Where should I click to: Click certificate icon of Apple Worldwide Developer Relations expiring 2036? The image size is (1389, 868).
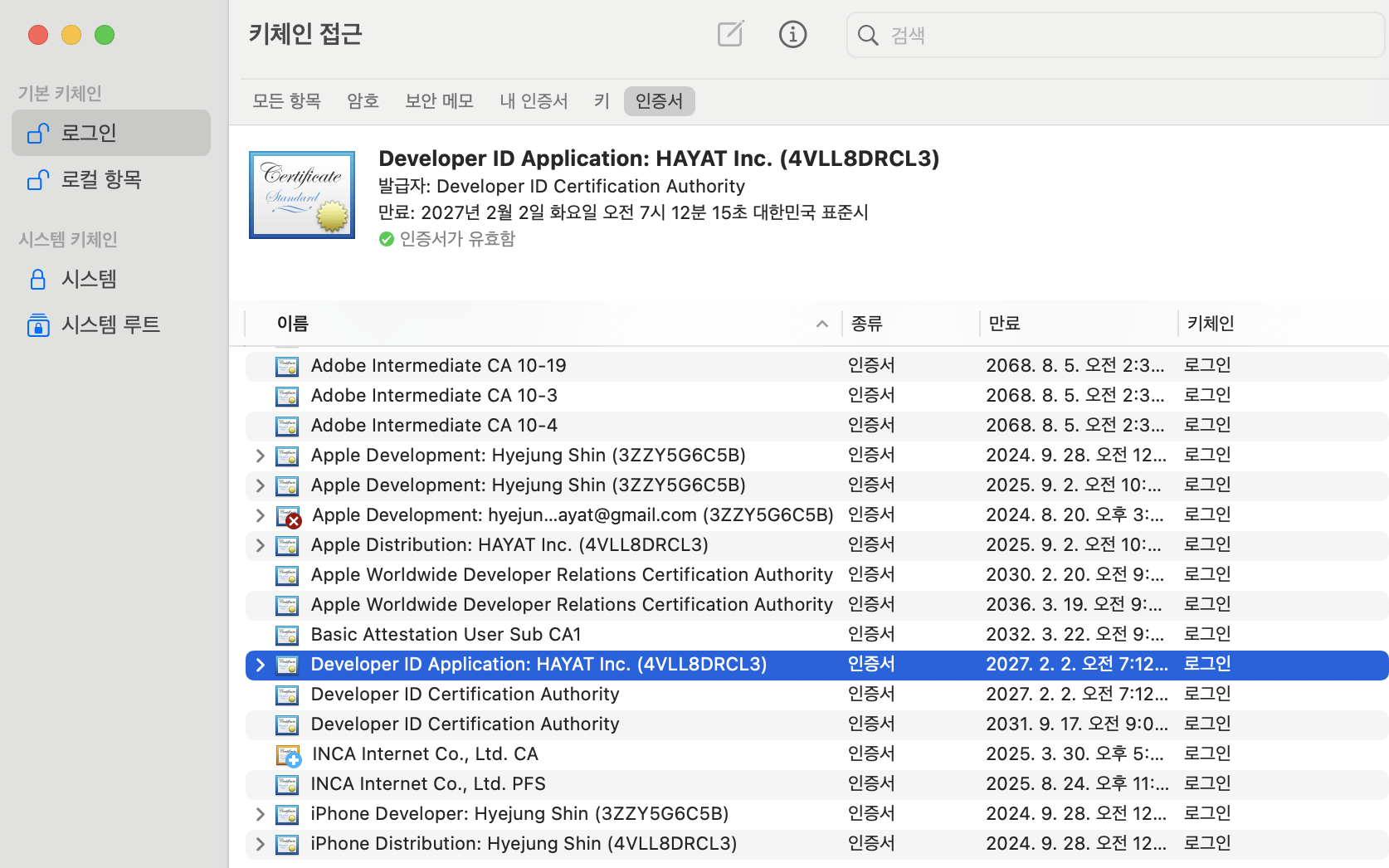pos(287,605)
